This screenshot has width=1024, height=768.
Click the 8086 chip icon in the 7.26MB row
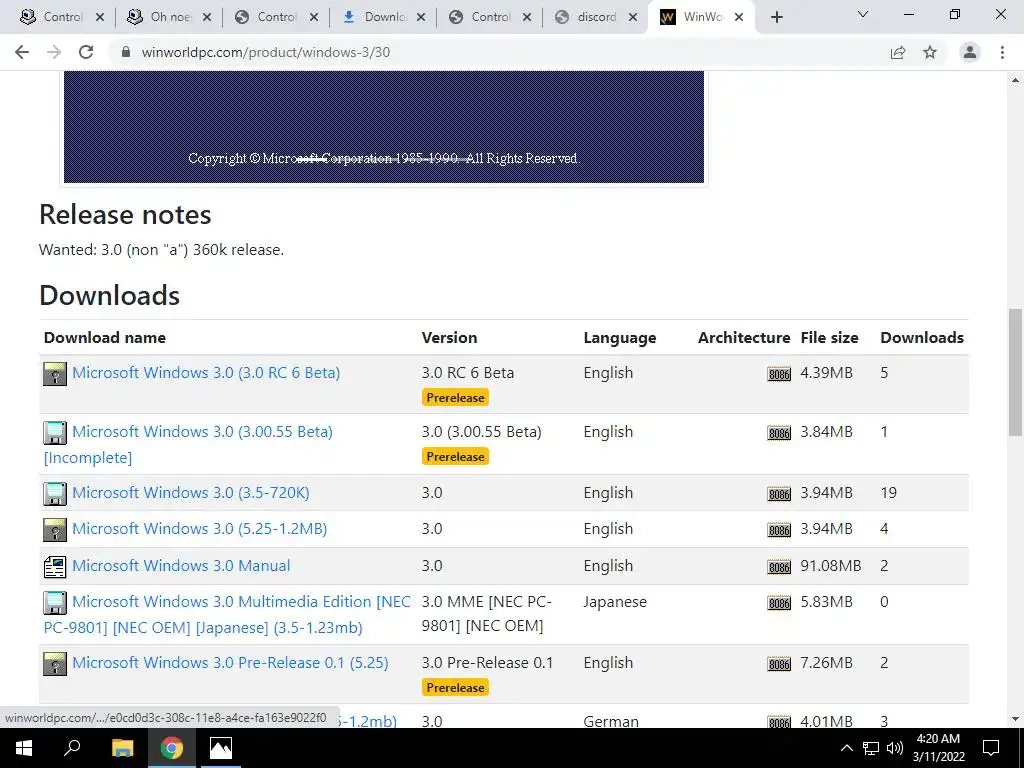tap(779, 664)
